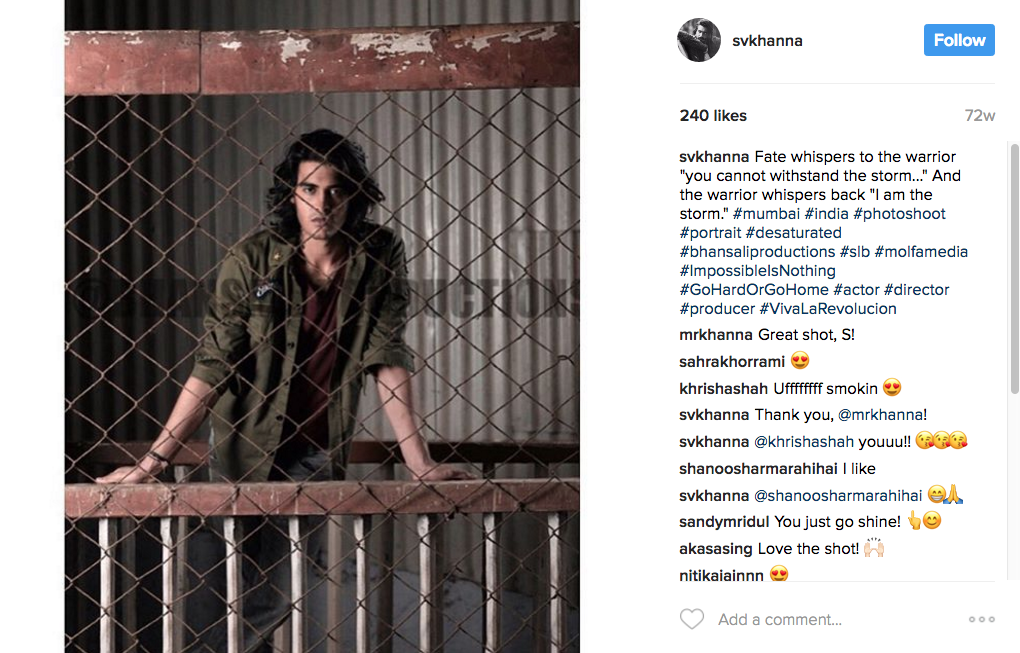Open the #mumbai hashtag
Viewport: 1020px width, 653px height.
pyautogui.click(x=766, y=214)
